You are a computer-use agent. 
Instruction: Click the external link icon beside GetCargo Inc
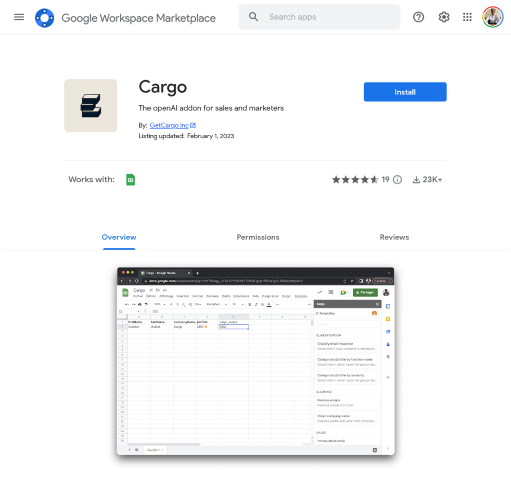click(193, 125)
